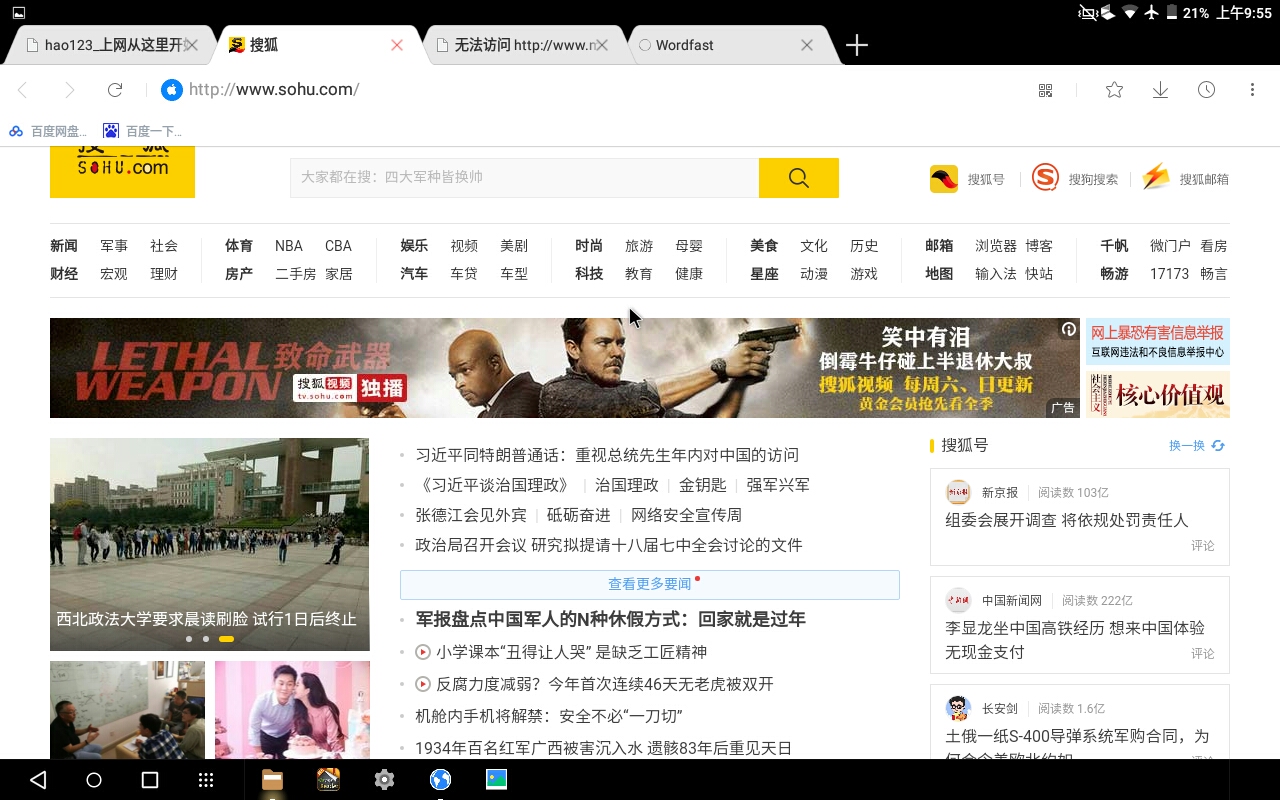1280x800 pixels.
Task: Tap the Android home circle button
Action: click(x=94, y=780)
